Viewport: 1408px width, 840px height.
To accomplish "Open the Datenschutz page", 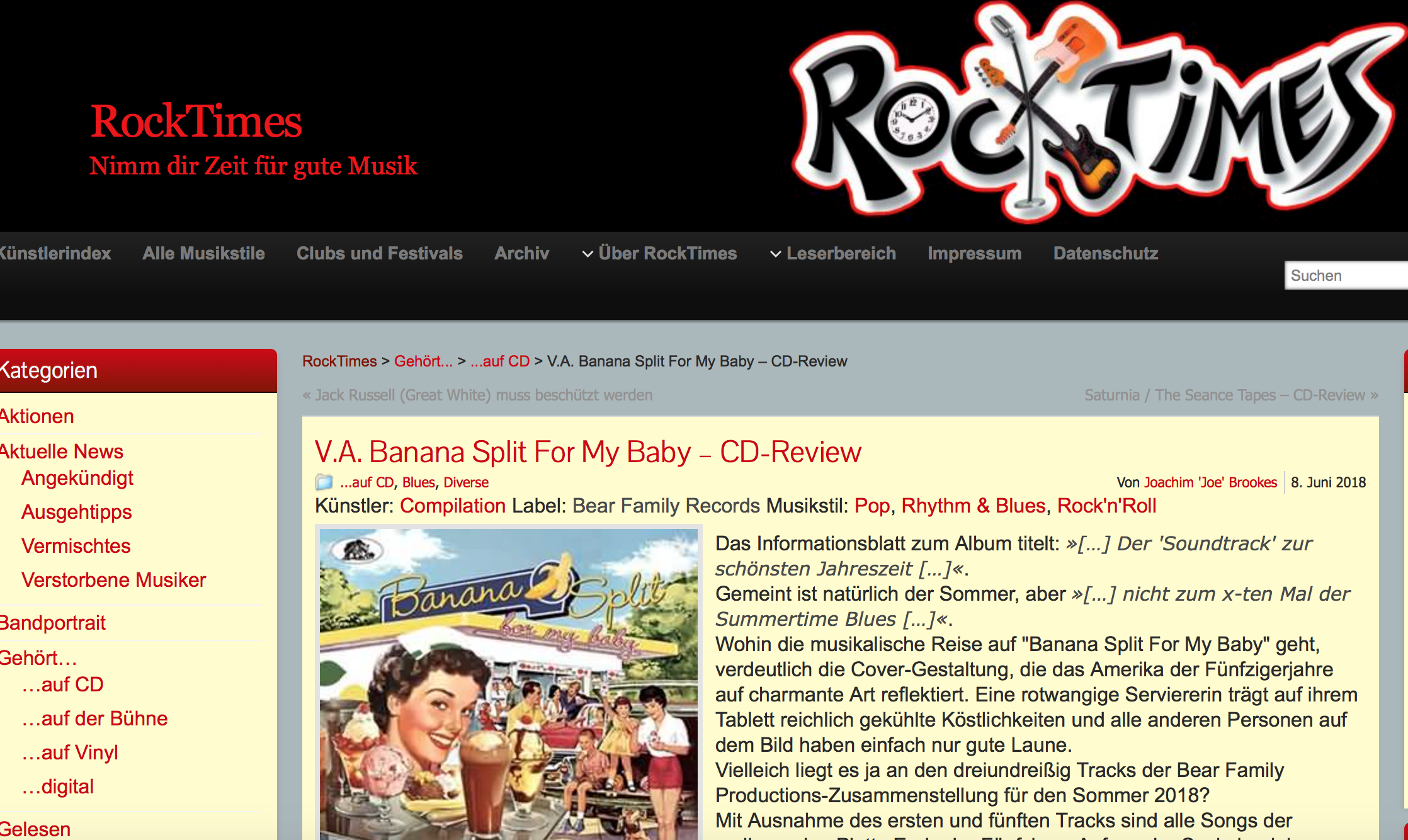I will (1106, 253).
